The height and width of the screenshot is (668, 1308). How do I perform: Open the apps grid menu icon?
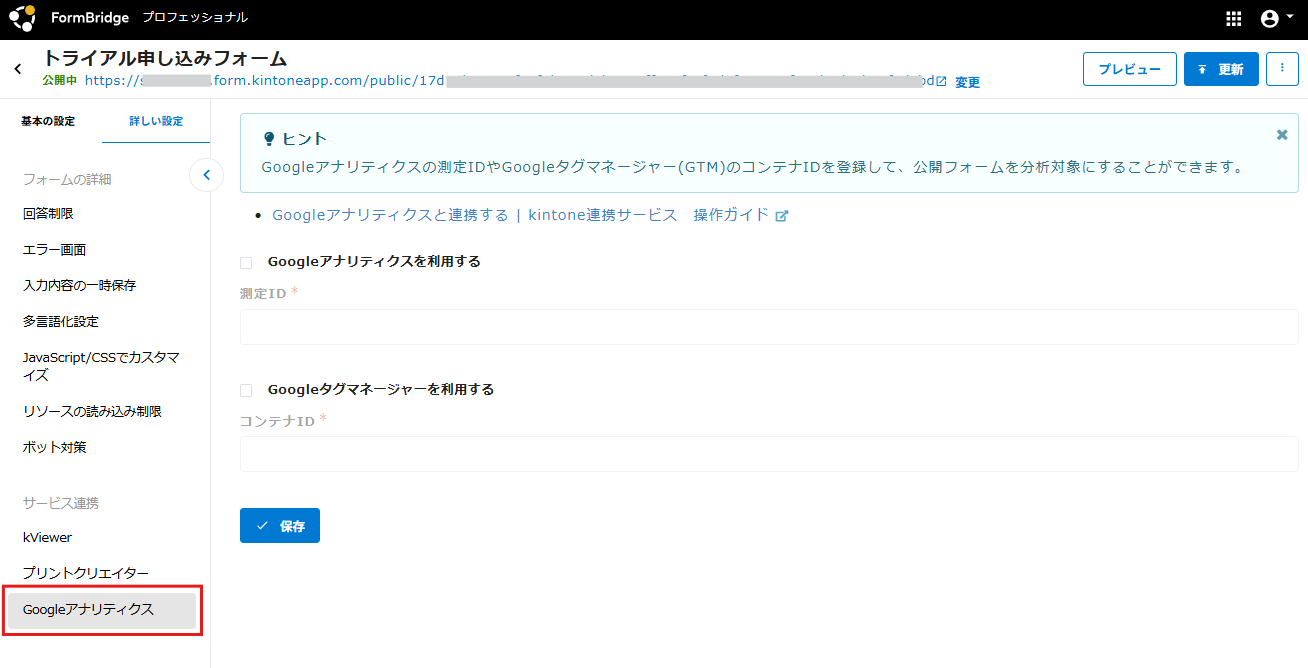1233,18
